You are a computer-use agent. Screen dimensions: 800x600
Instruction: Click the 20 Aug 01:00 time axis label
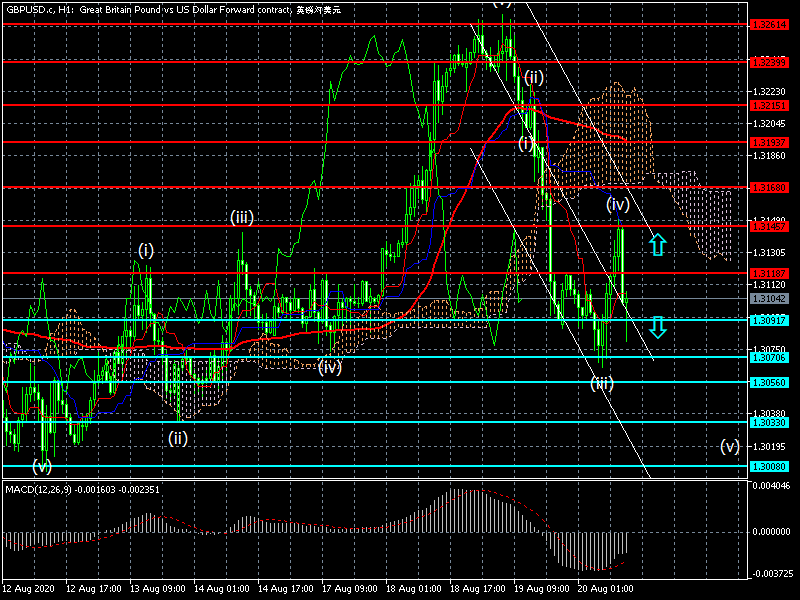[x=604, y=590]
